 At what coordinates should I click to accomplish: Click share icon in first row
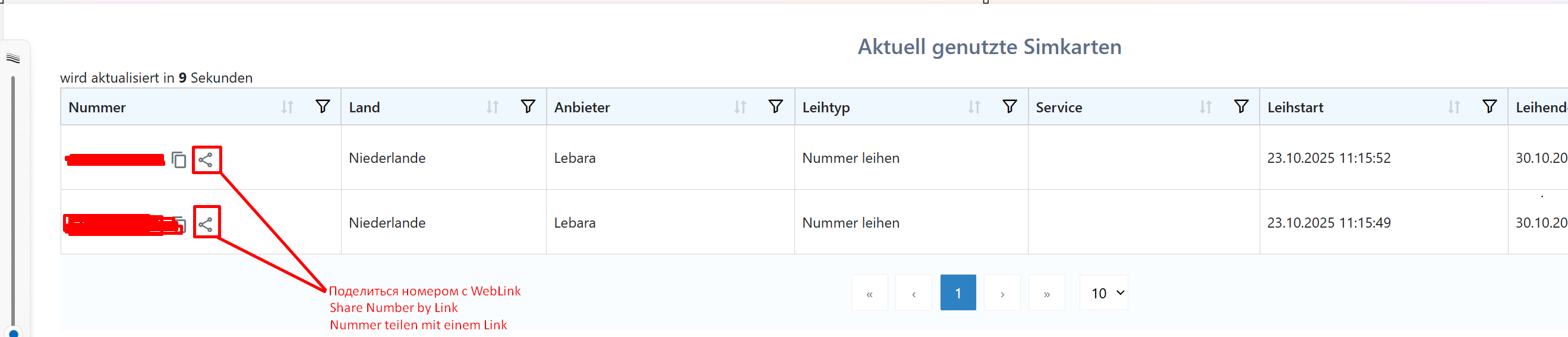(x=206, y=160)
